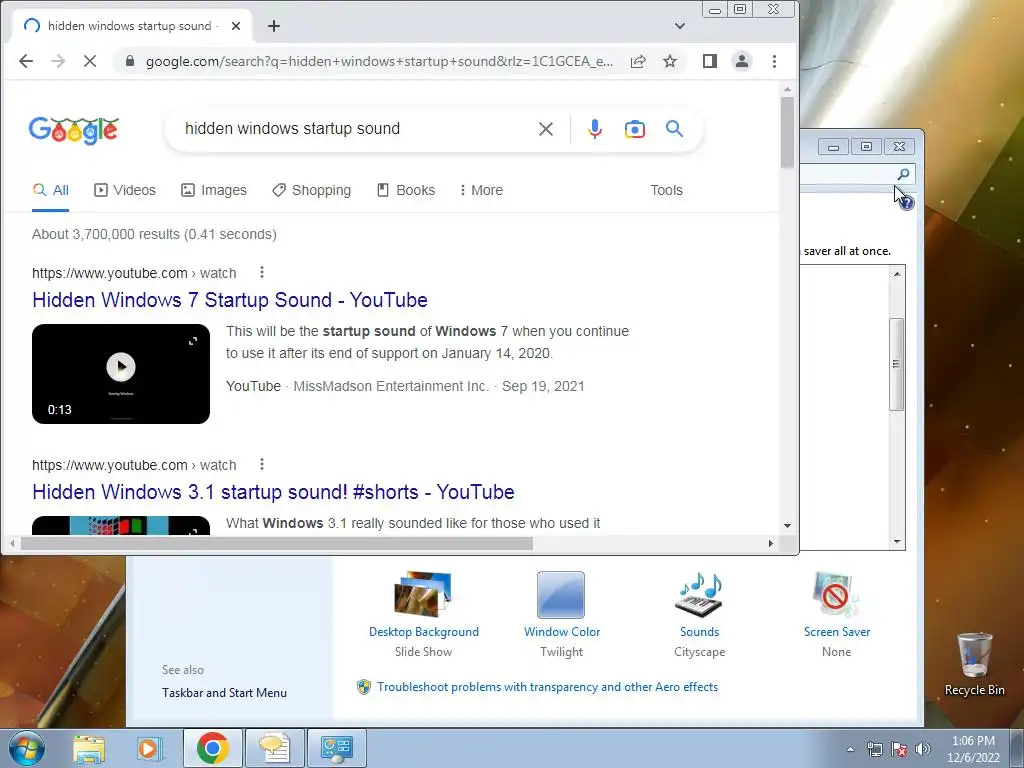Viewport: 1024px width, 768px height.
Task: Open Sounds Cityscape settings
Action: [699, 615]
